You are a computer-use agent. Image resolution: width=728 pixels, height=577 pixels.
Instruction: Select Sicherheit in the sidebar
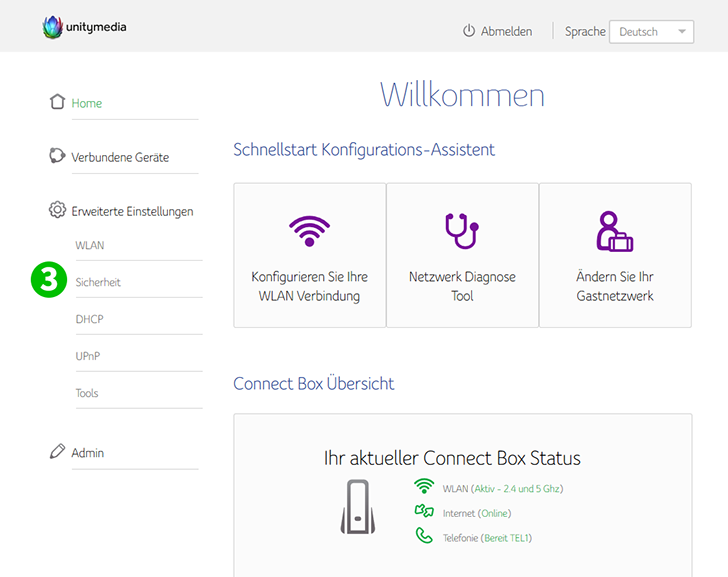(98, 282)
